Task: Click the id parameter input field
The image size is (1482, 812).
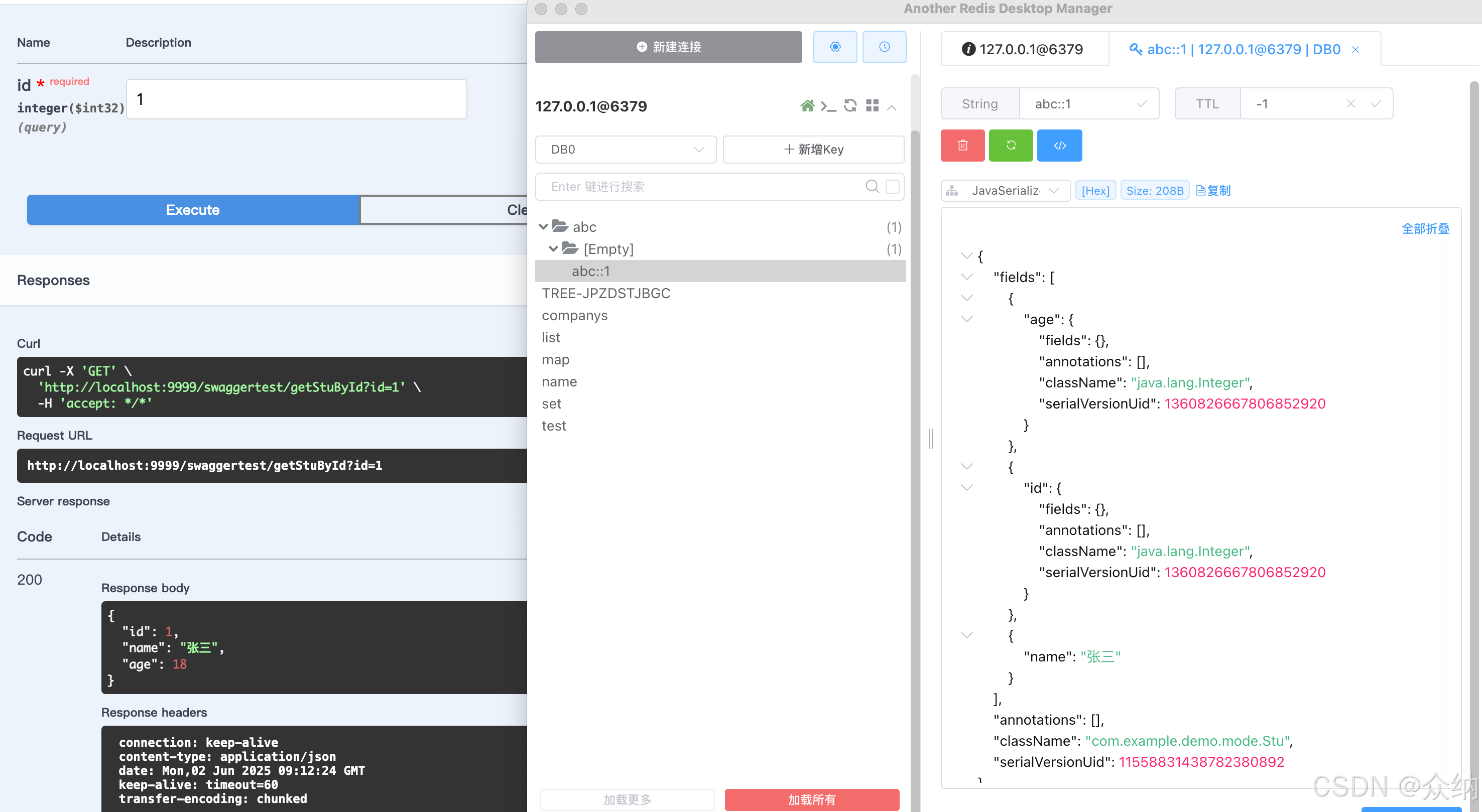Action: (x=296, y=99)
